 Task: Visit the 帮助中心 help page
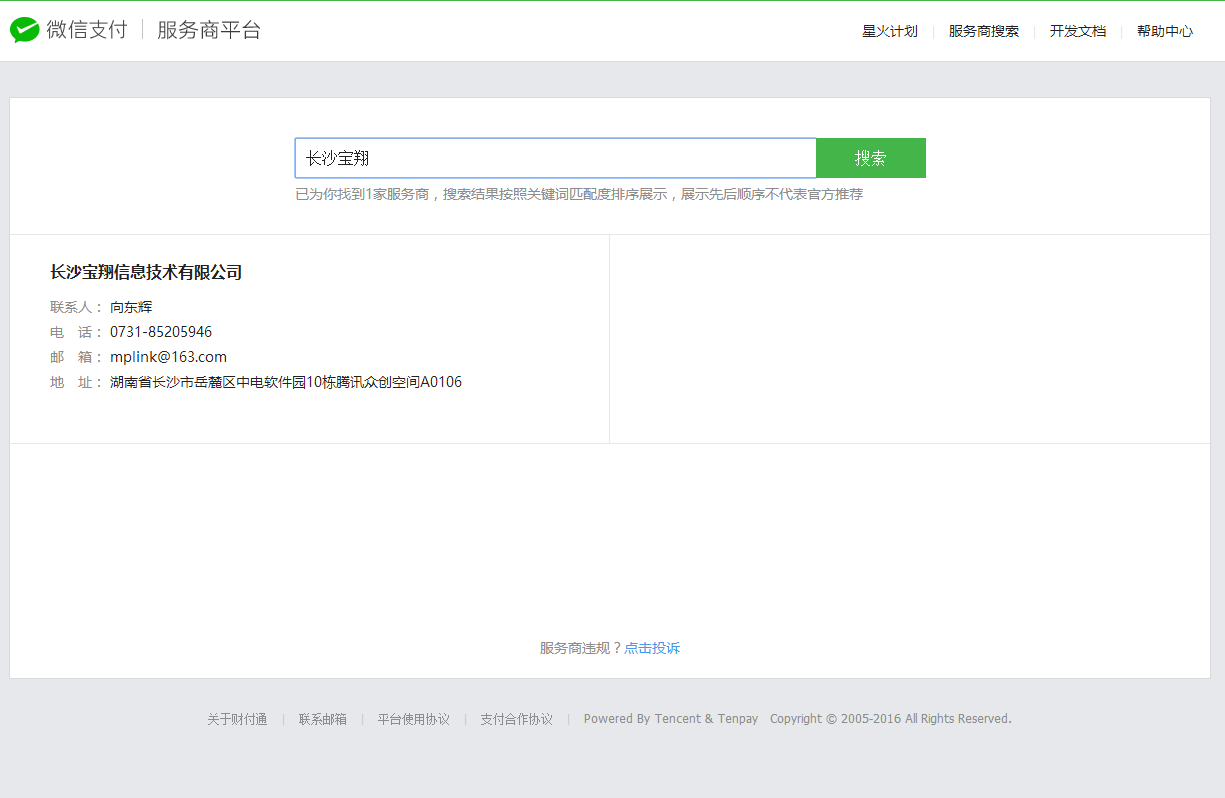[x=1164, y=31]
